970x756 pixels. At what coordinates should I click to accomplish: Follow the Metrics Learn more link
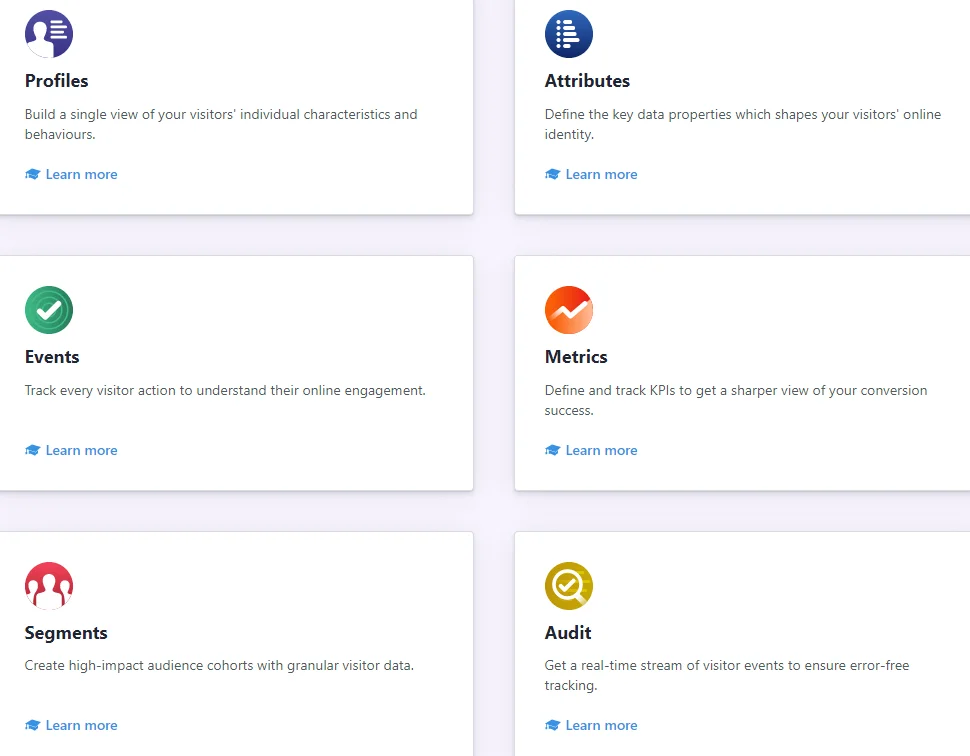tap(601, 450)
